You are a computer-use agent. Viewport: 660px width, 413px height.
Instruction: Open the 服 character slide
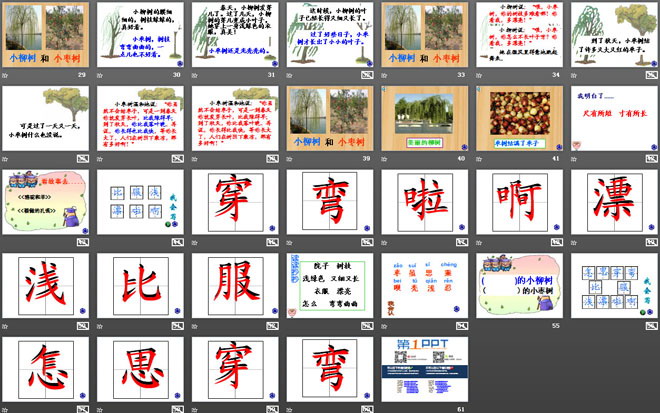[x=235, y=285]
